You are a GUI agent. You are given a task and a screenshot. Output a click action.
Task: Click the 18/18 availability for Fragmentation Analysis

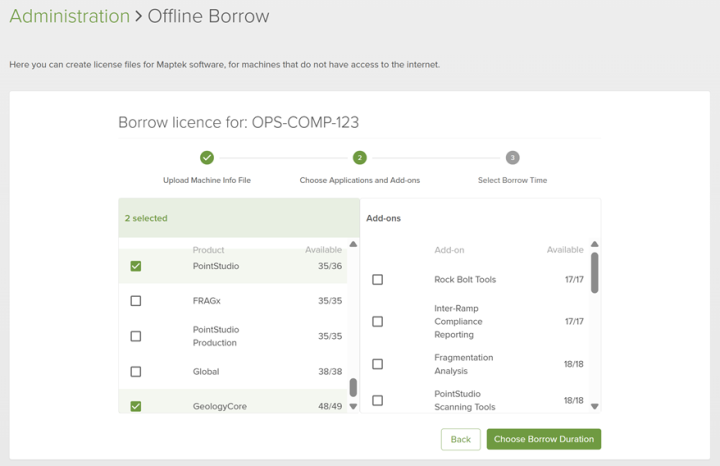click(x=574, y=364)
